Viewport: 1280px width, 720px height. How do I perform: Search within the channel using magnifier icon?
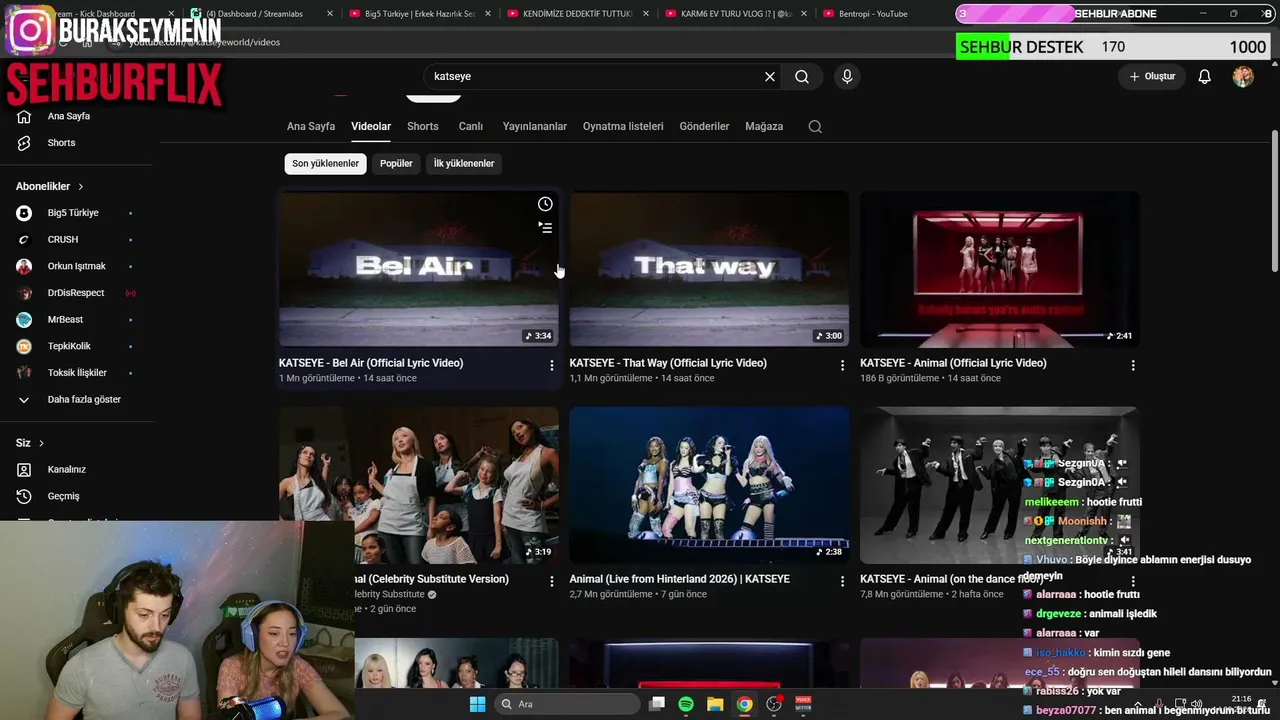815,127
